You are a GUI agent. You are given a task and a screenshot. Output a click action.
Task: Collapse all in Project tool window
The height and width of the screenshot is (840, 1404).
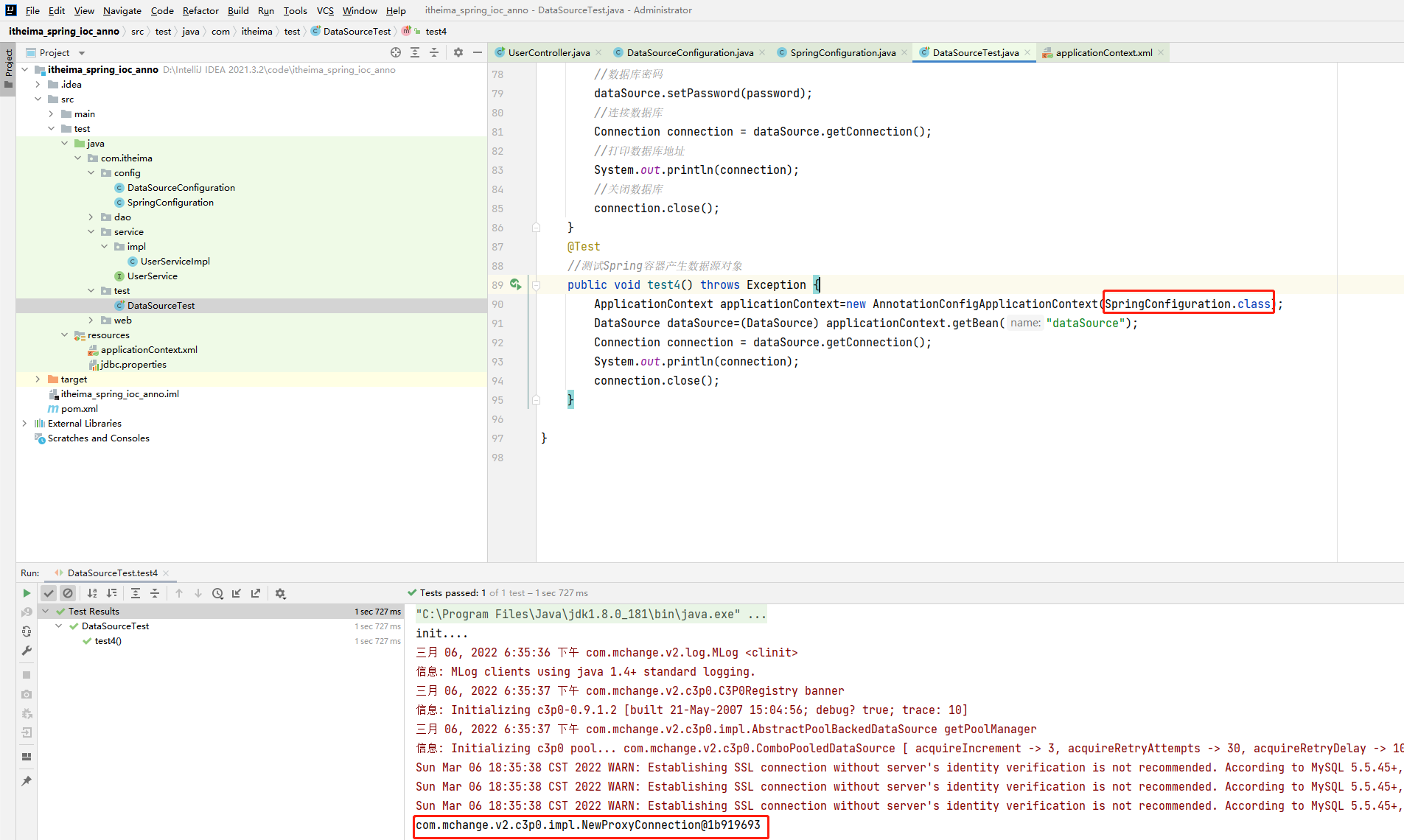[x=434, y=52]
